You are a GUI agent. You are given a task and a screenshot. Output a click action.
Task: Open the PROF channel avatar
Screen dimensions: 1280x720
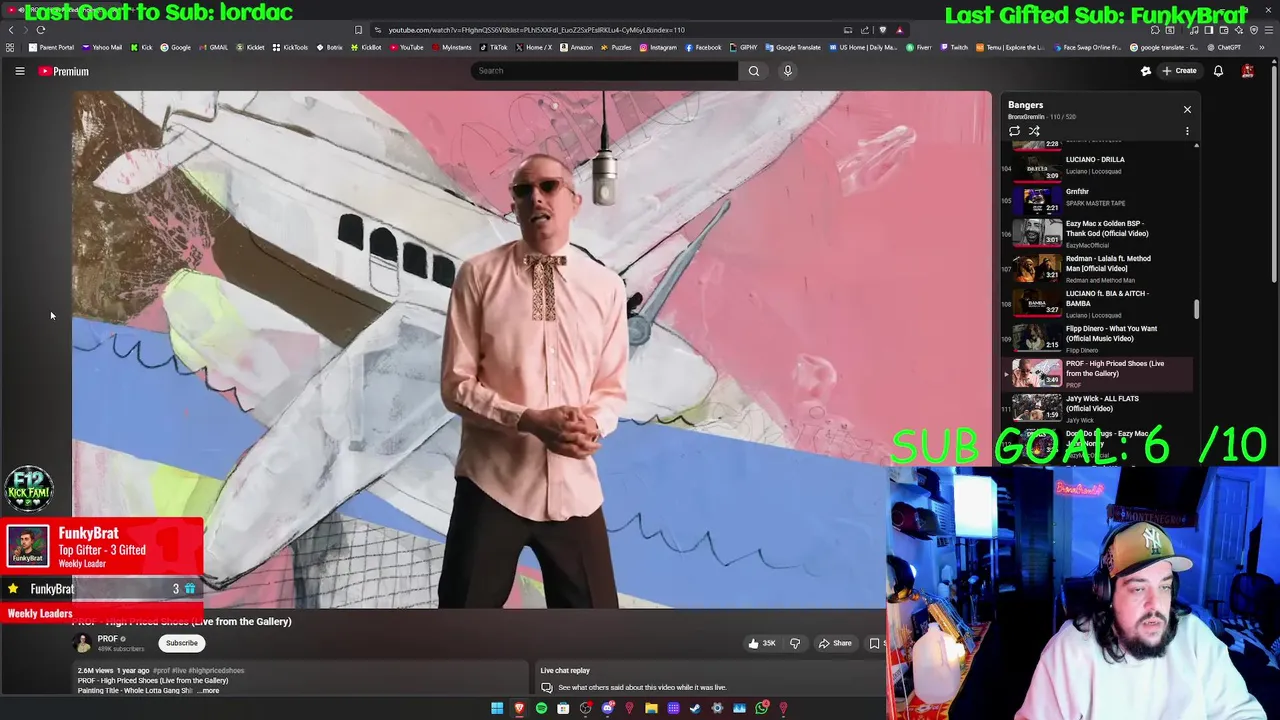(x=81, y=643)
